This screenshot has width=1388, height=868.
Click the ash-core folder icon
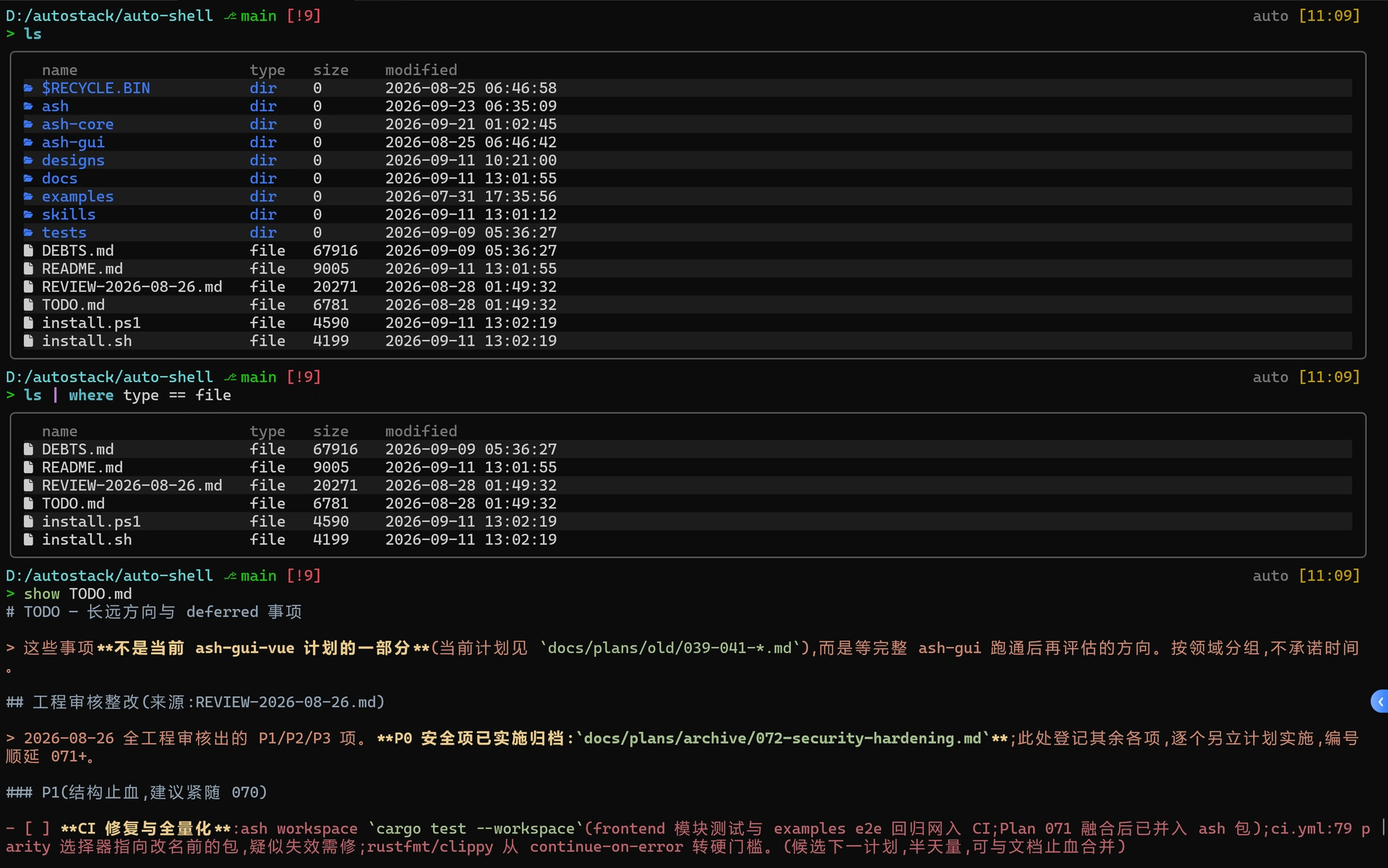click(28, 124)
